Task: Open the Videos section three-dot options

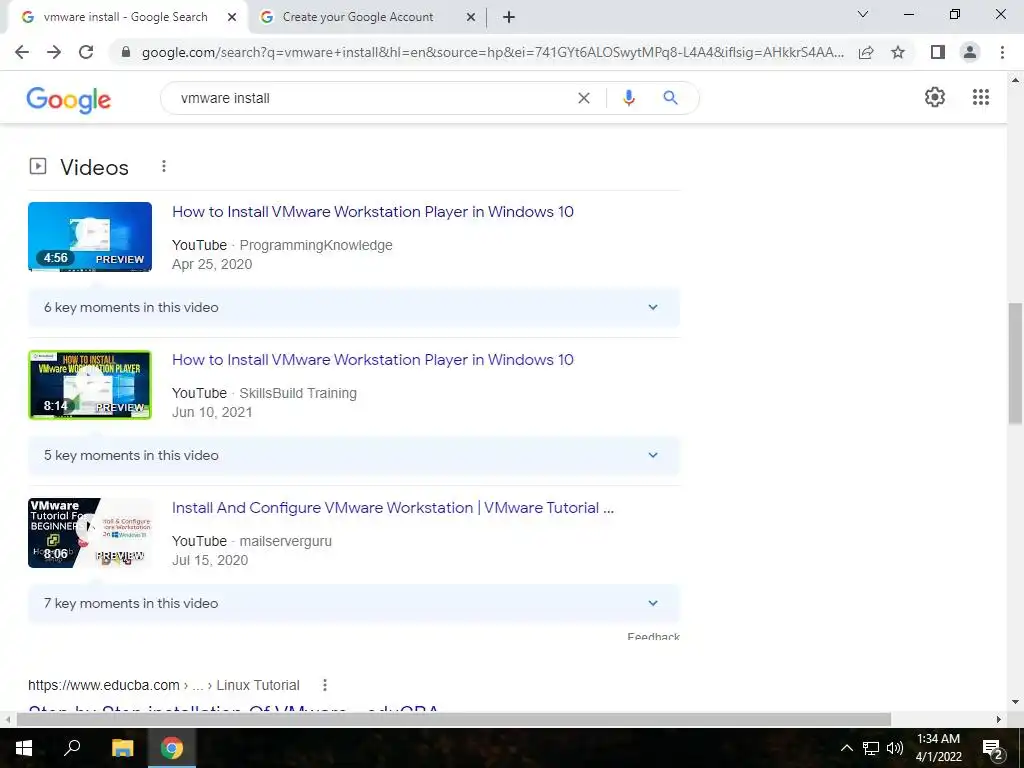Action: pos(164,167)
